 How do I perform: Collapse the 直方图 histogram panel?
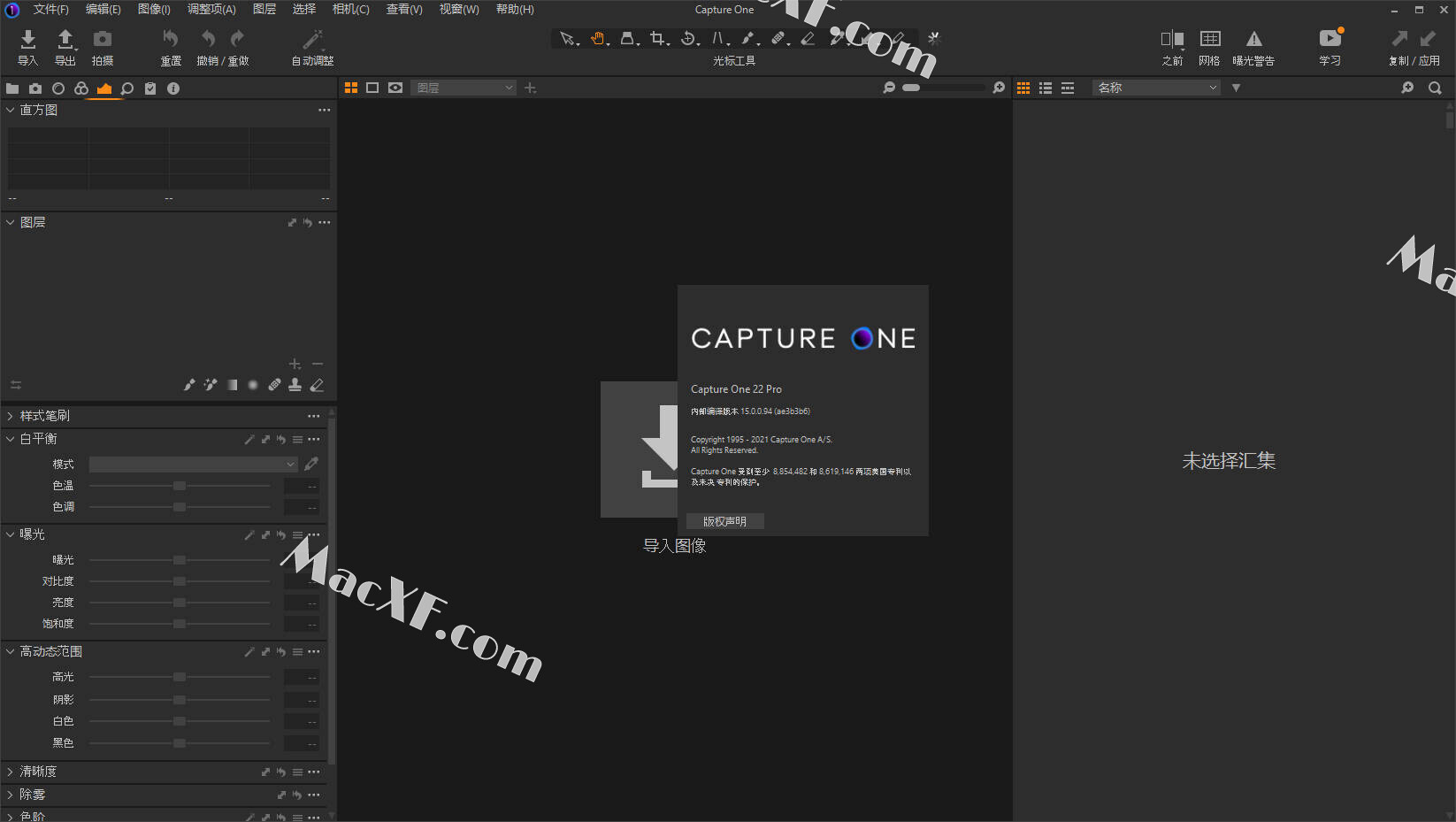tap(11, 110)
